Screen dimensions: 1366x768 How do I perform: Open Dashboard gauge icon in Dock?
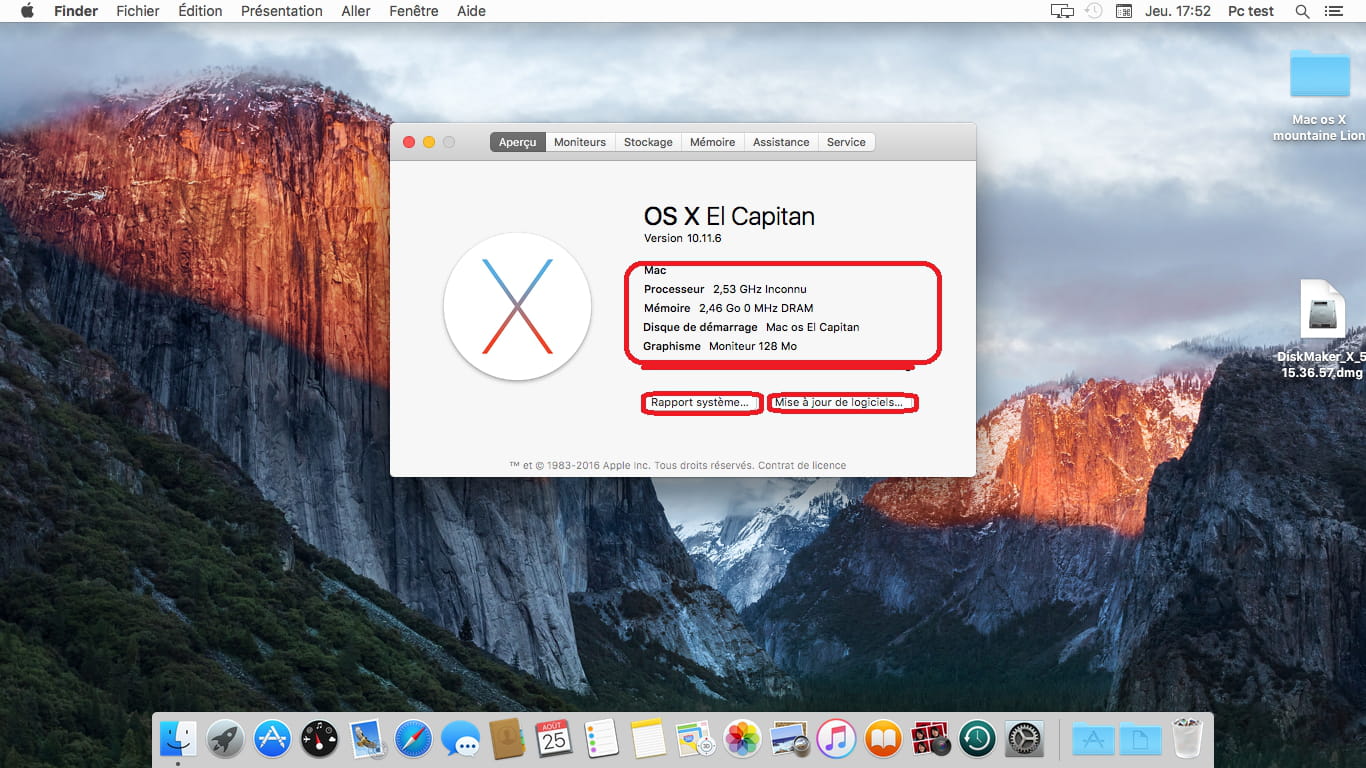pos(320,739)
